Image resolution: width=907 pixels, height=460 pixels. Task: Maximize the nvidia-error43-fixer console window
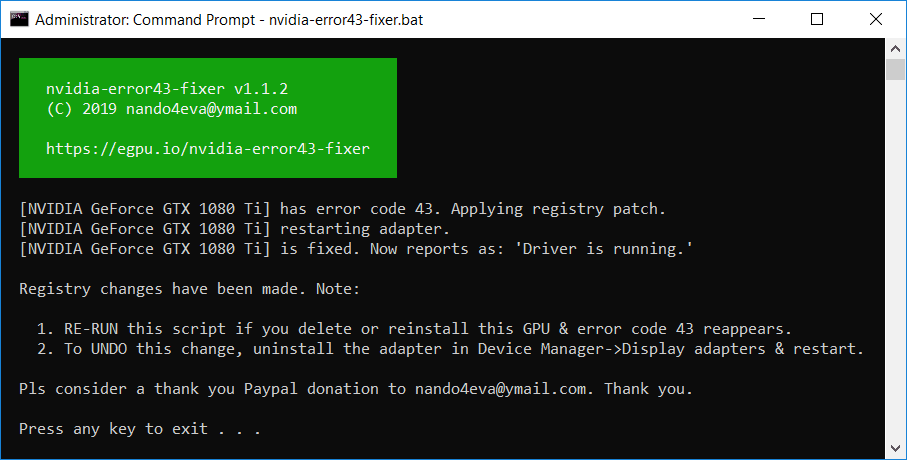pos(817,19)
